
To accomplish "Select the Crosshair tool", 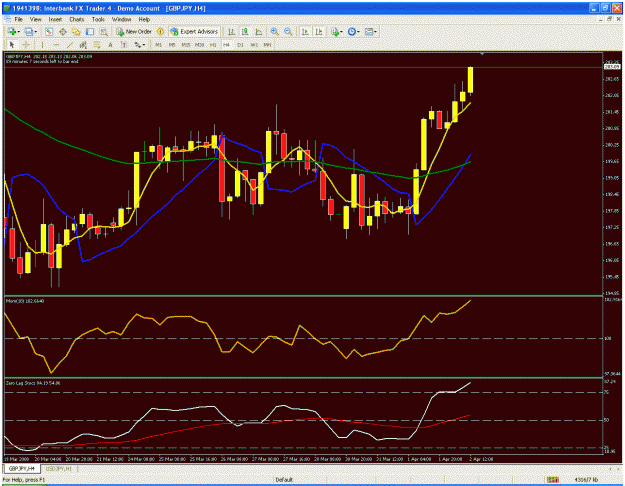I will pos(26,45).
